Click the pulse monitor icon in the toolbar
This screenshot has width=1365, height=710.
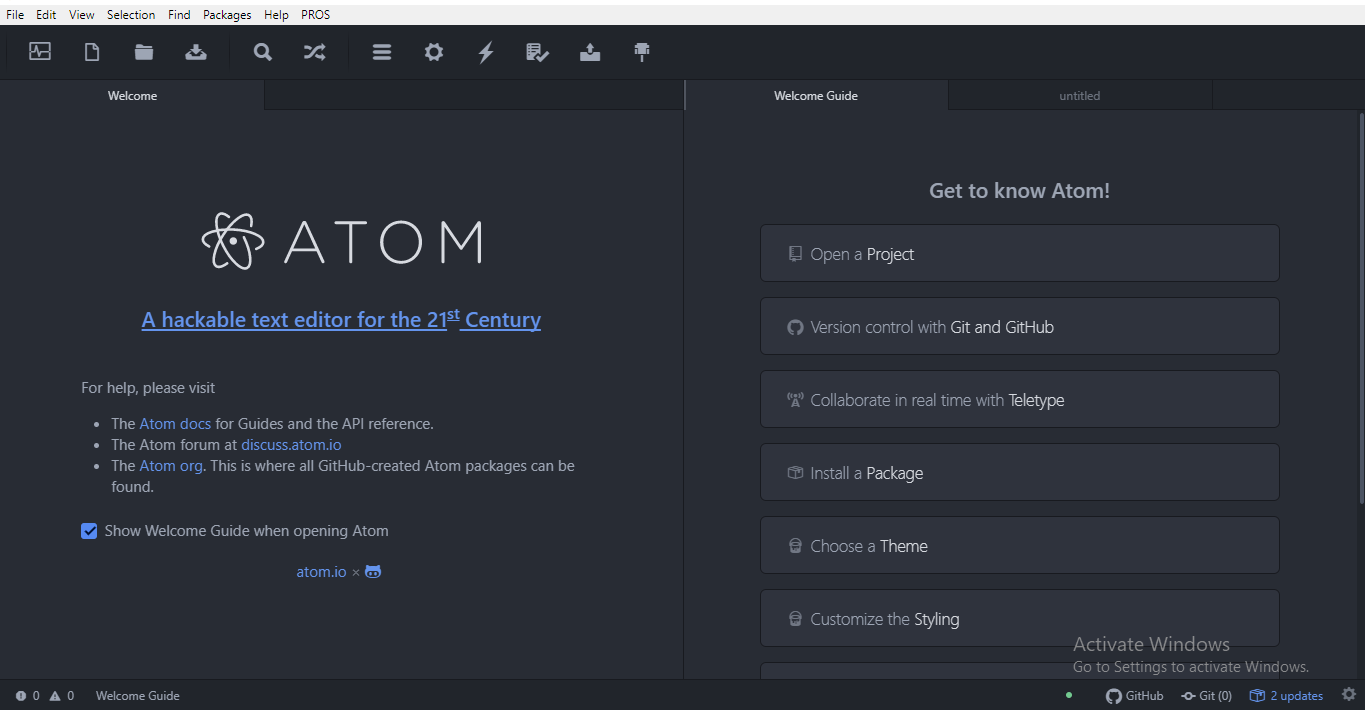click(40, 52)
